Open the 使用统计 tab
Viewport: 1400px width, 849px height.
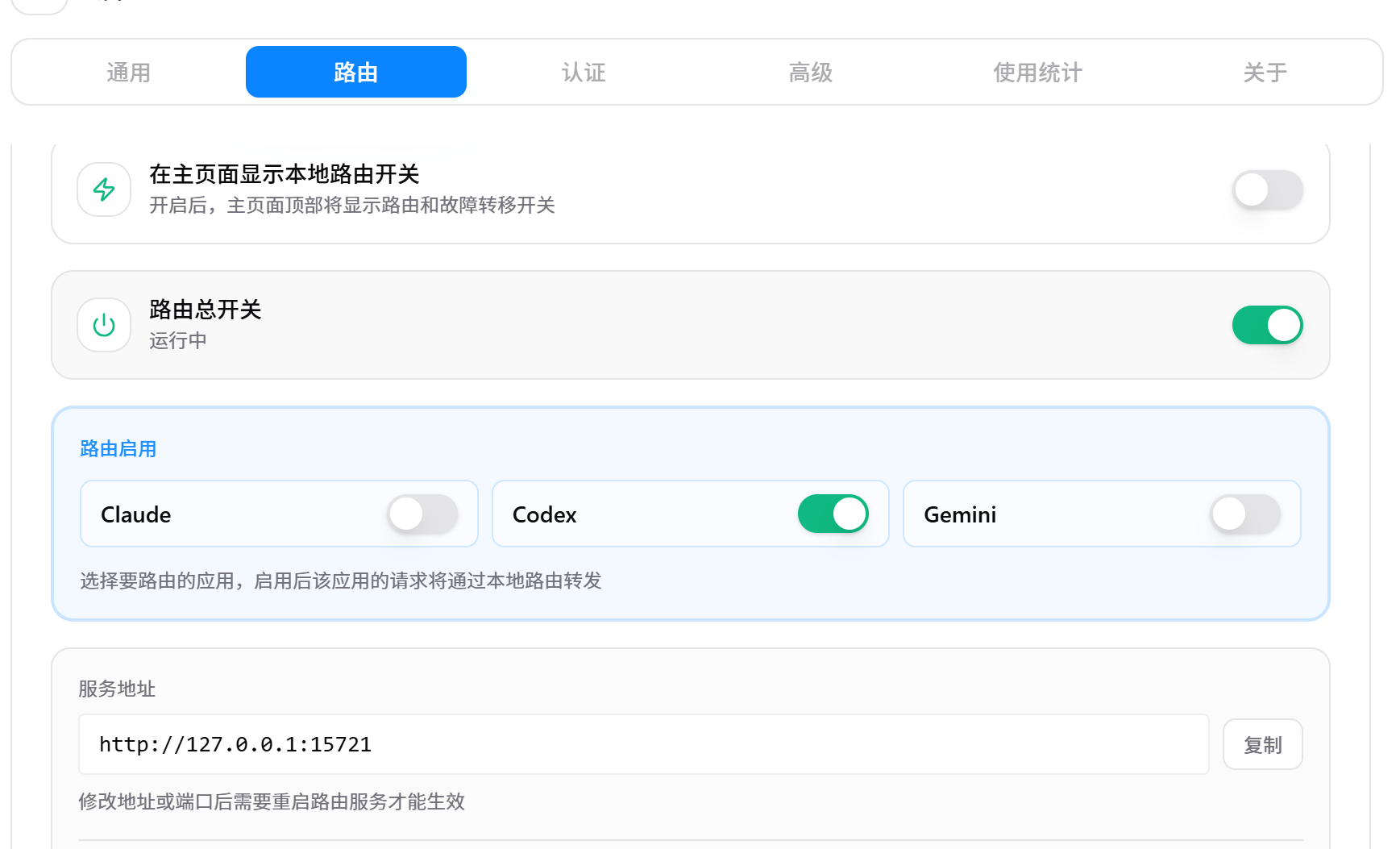[1038, 73]
